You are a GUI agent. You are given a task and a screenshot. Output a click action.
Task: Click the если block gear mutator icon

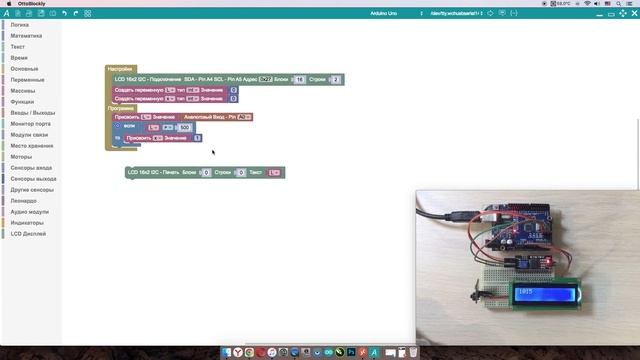(x=118, y=126)
